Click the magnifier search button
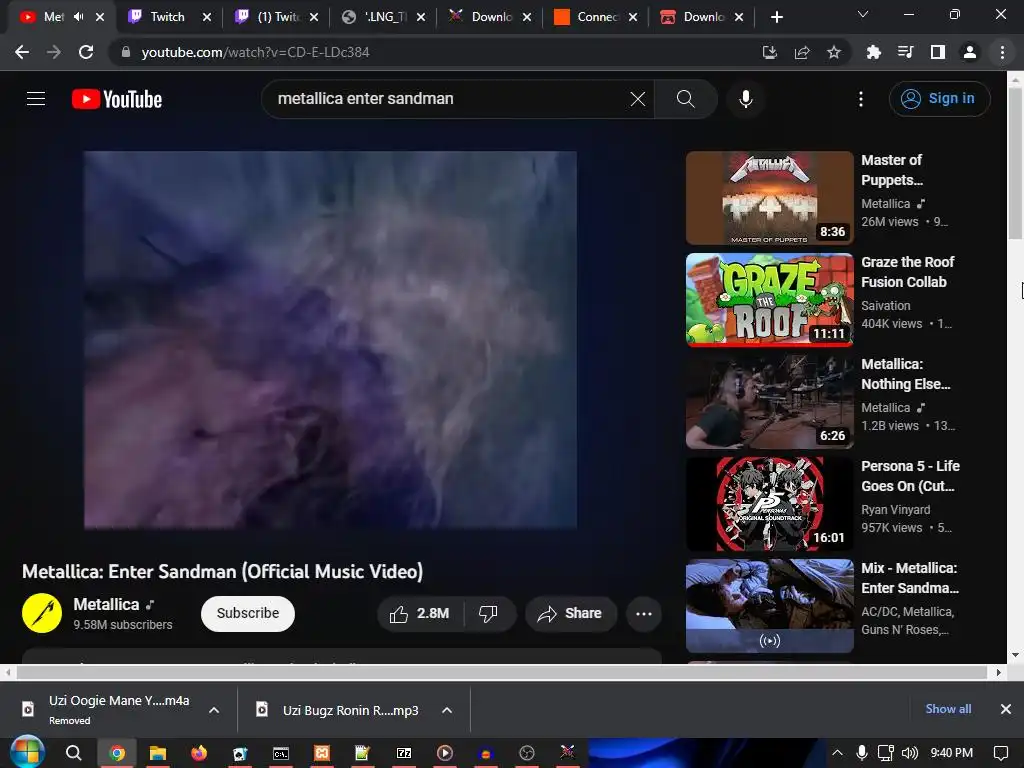This screenshot has width=1024, height=768. pyautogui.click(x=685, y=99)
